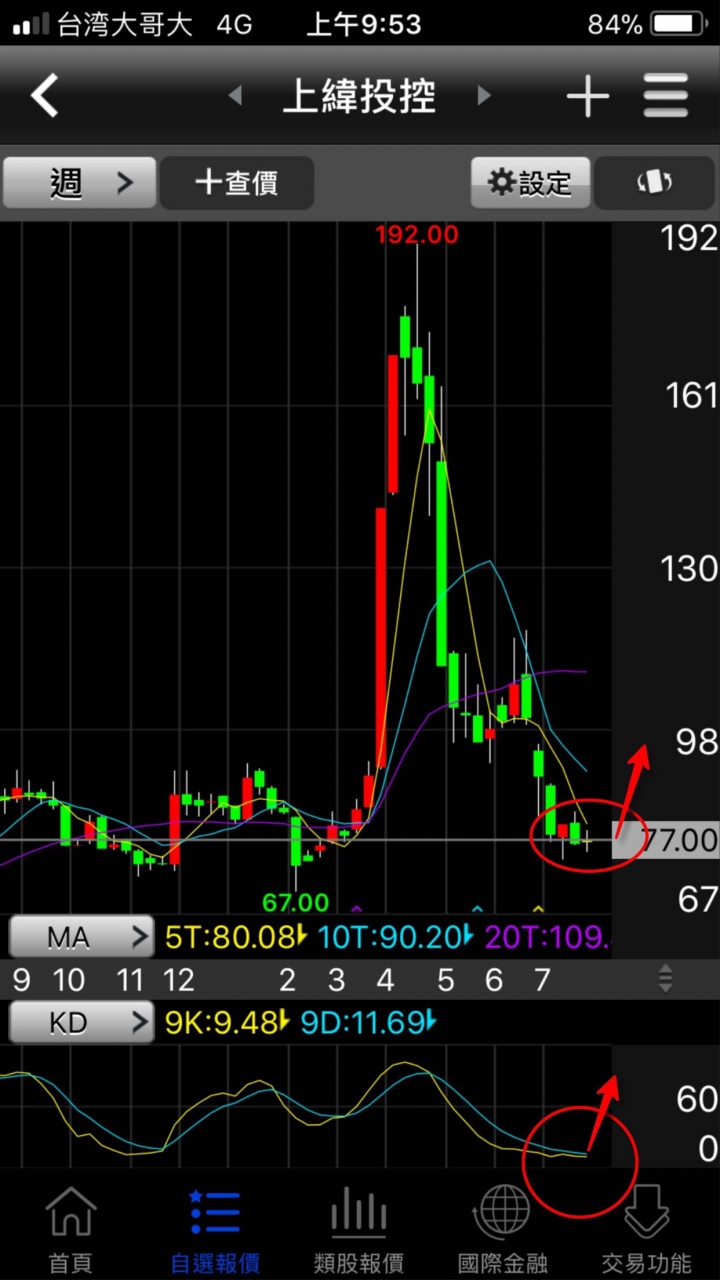Open 自選報價 watchlist tab
The width and height of the screenshot is (720, 1280).
pos(215,1231)
